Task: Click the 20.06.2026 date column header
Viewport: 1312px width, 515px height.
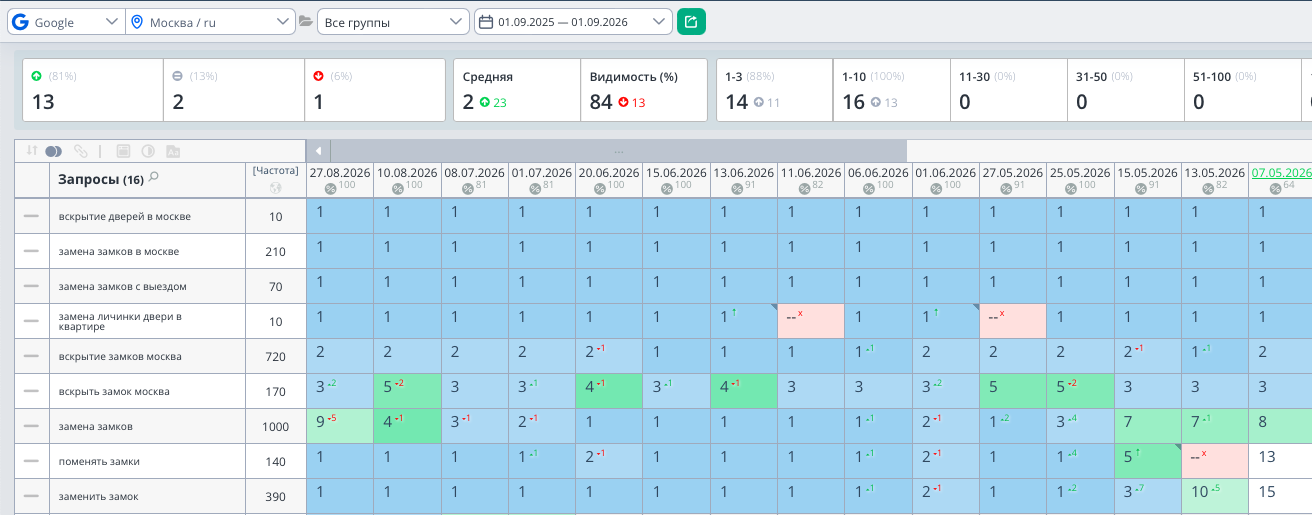Action: point(609,172)
